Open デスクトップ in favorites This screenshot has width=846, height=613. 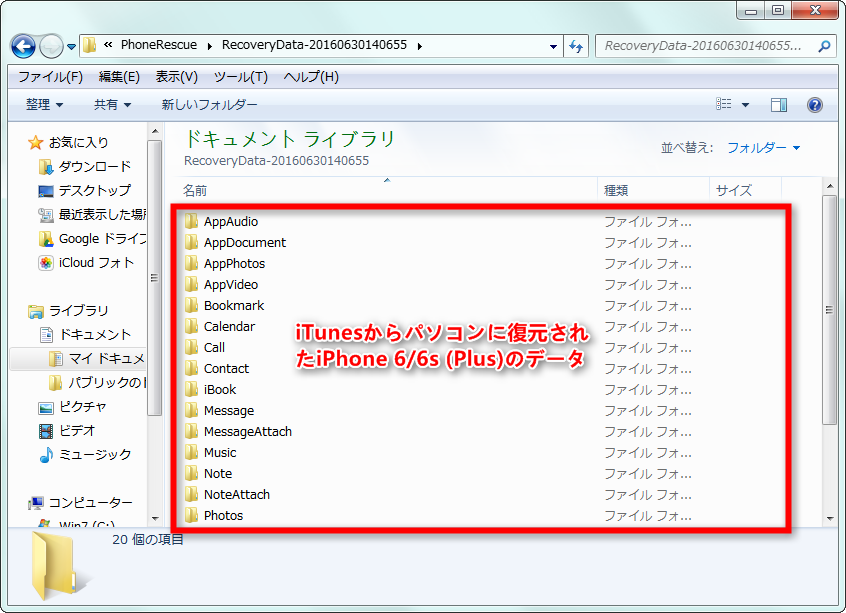pos(94,190)
